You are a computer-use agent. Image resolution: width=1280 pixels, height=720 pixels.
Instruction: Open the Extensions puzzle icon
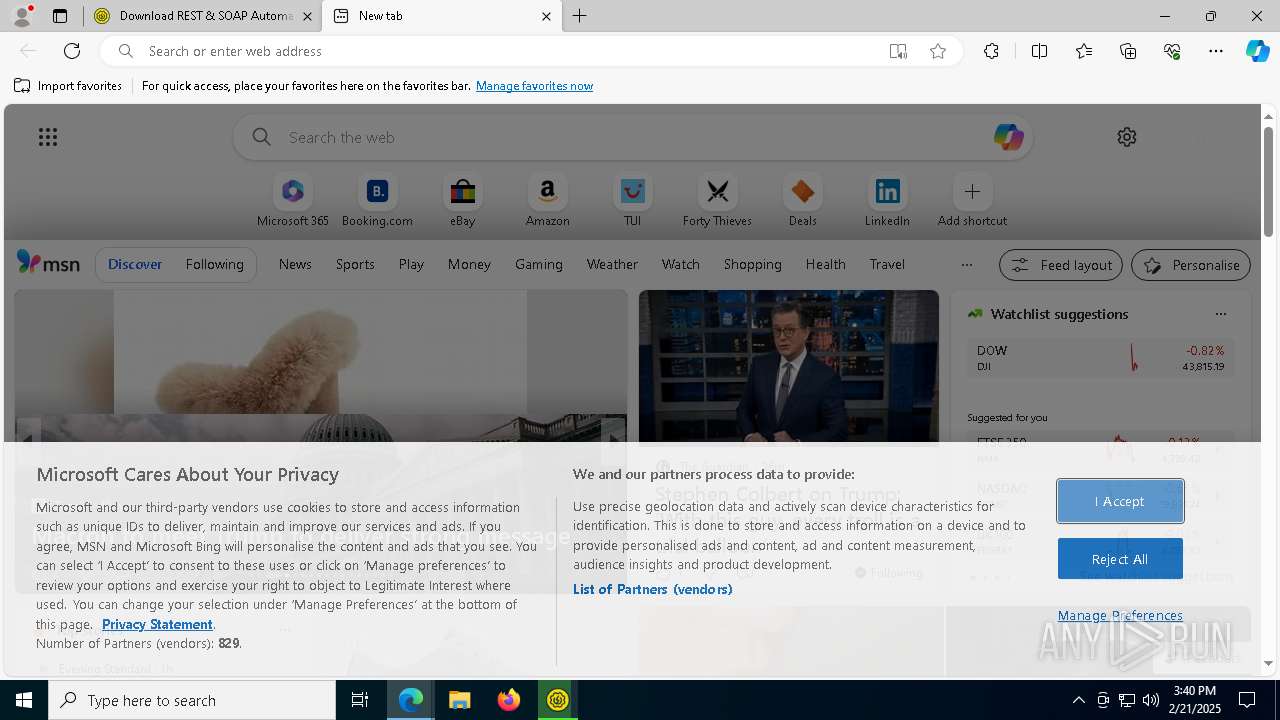(991, 51)
